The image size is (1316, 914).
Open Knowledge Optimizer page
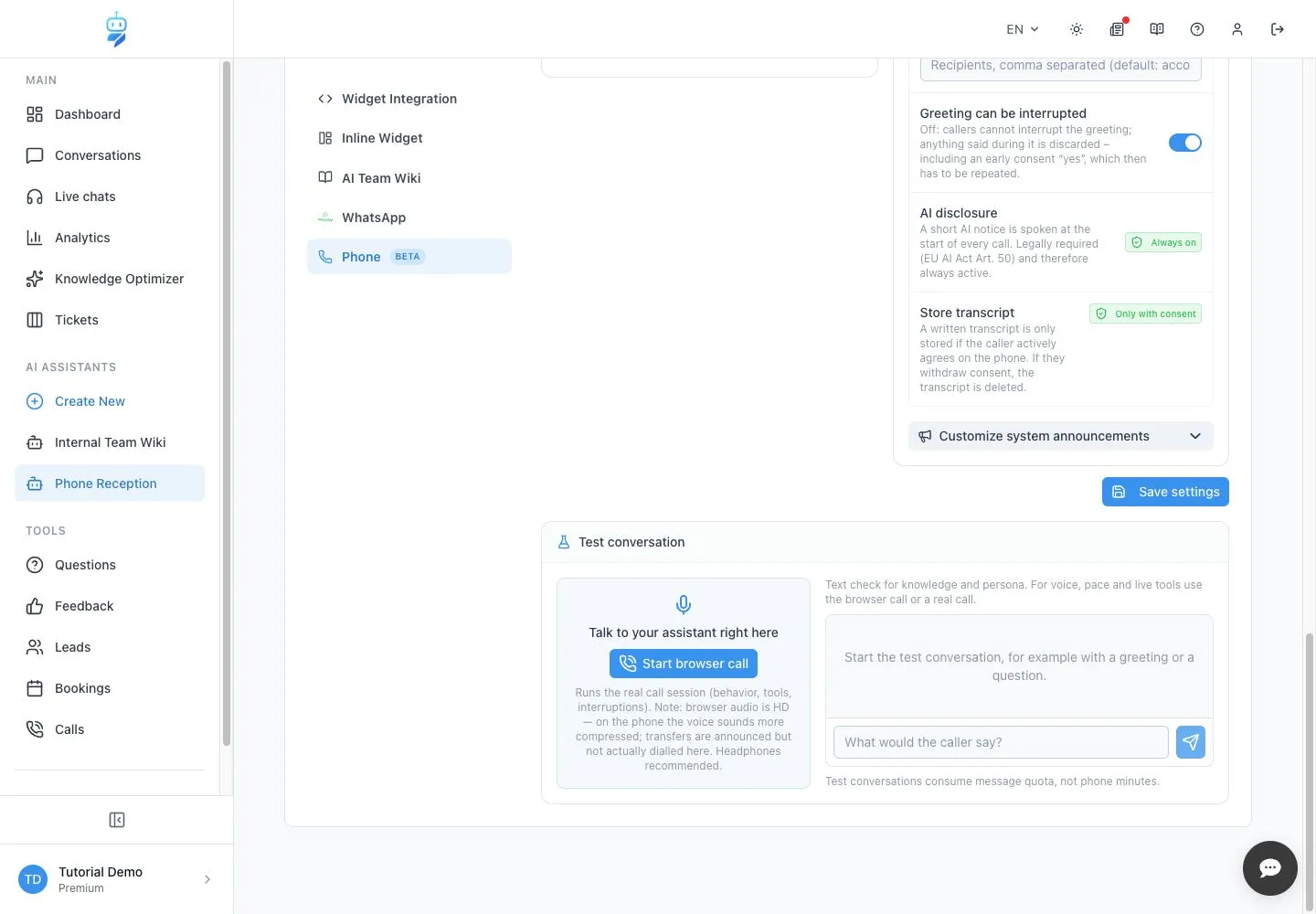(110, 279)
